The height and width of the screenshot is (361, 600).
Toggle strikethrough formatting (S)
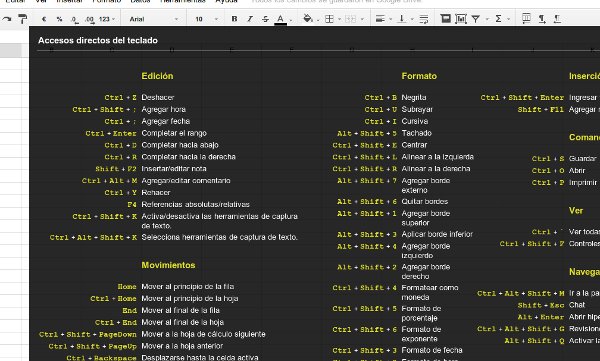[265, 19]
